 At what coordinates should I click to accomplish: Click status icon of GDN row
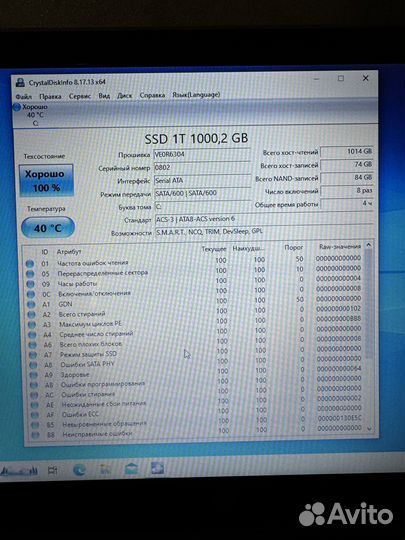click(x=31, y=305)
